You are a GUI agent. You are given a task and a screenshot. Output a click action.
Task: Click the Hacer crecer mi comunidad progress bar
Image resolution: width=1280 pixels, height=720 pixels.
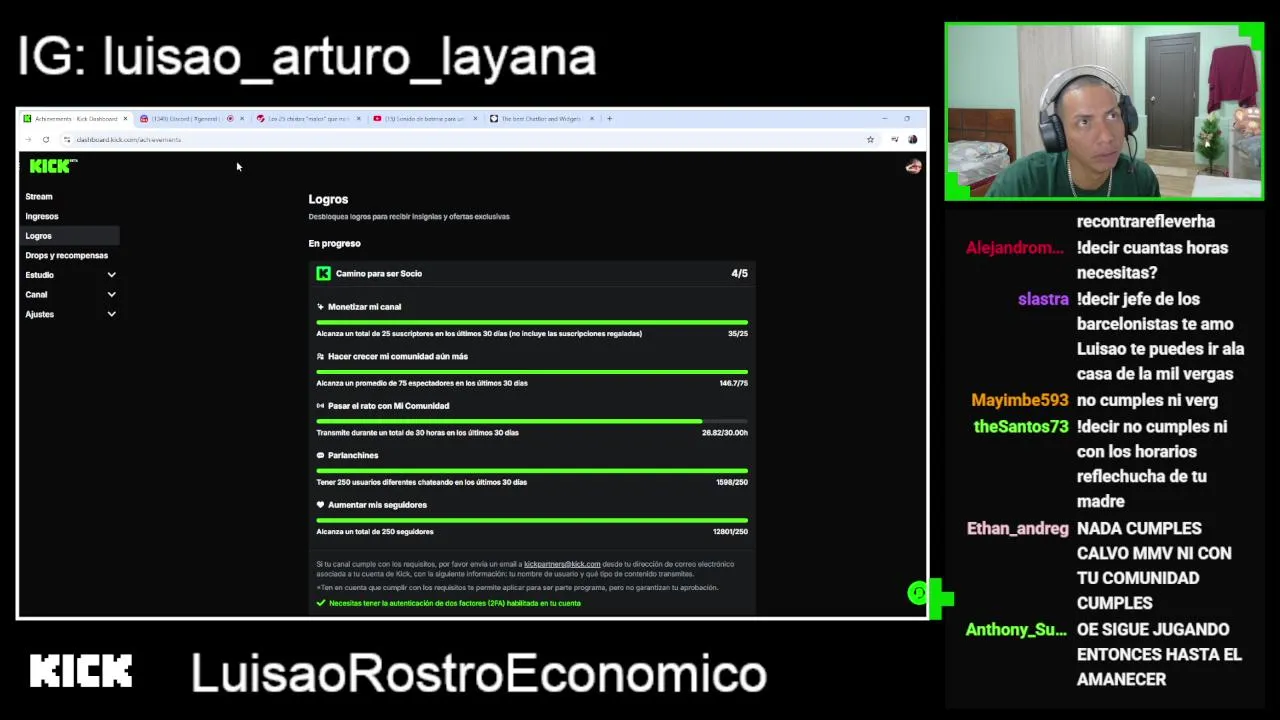tap(532, 371)
